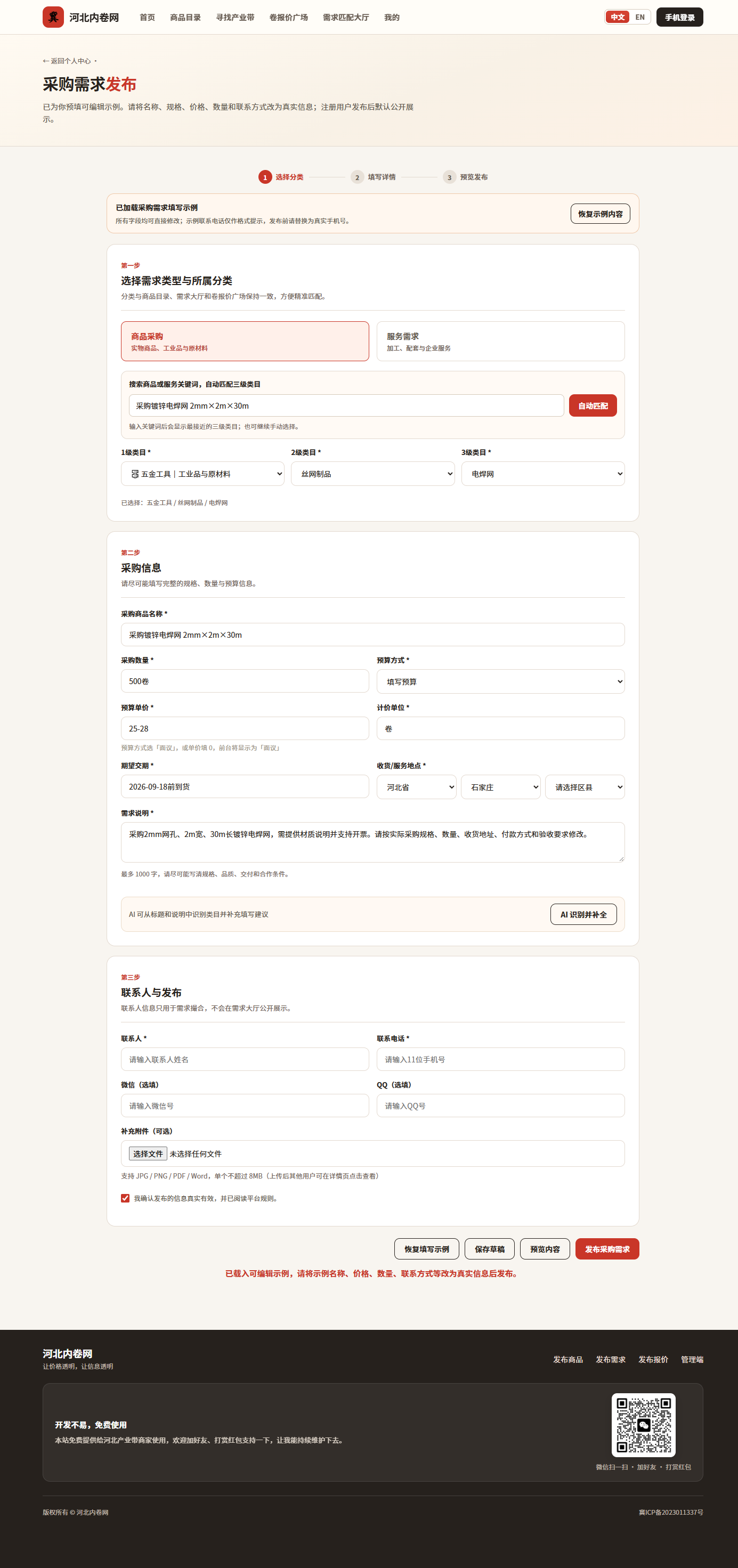Image resolution: width=738 pixels, height=1568 pixels.
Task: Click the 需求说明 textarea
Action: [x=372, y=842]
